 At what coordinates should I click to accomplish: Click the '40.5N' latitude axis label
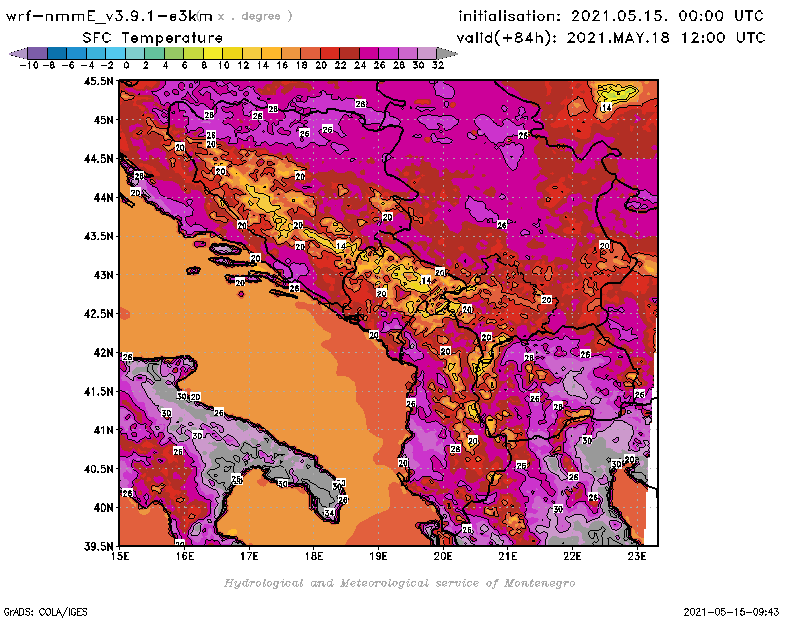tap(98, 469)
